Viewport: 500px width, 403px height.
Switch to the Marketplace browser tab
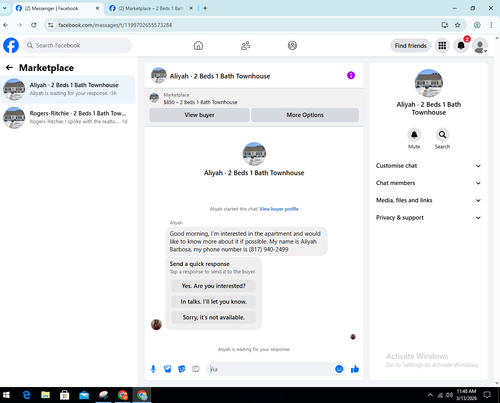(151, 8)
